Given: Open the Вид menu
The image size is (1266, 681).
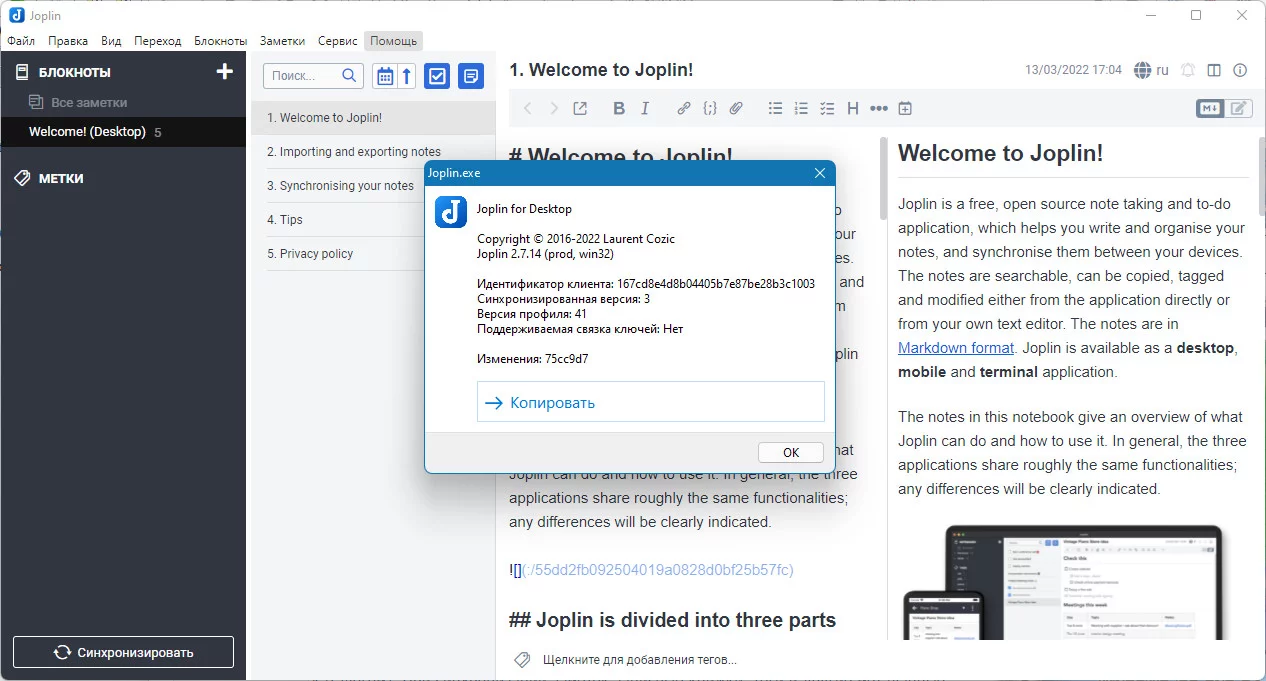Looking at the screenshot, I should pyautogui.click(x=111, y=41).
